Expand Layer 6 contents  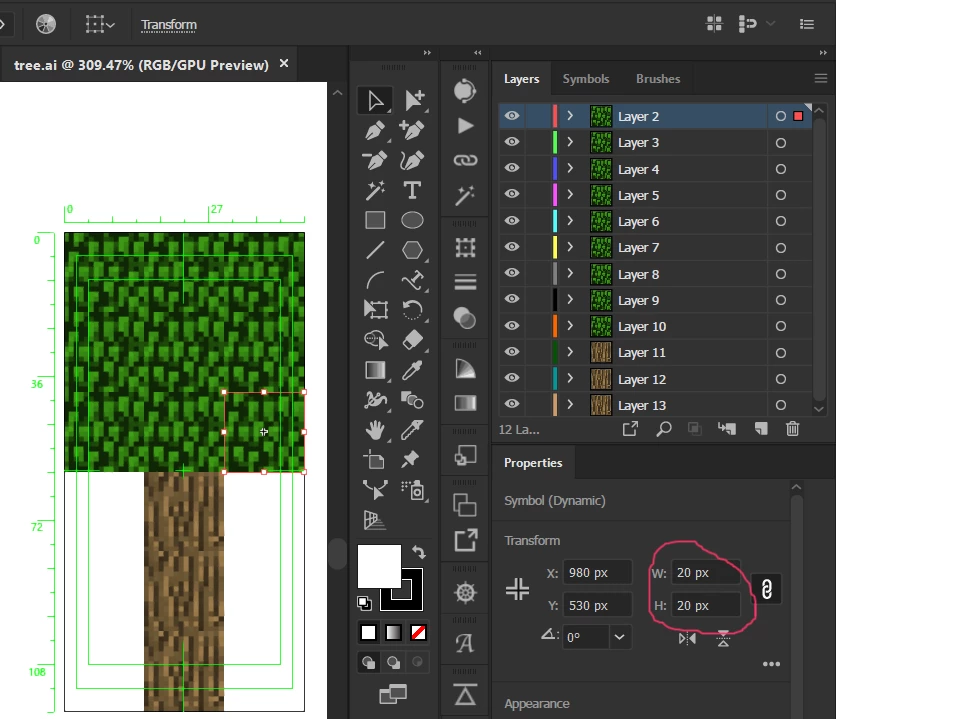(x=570, y=221)
